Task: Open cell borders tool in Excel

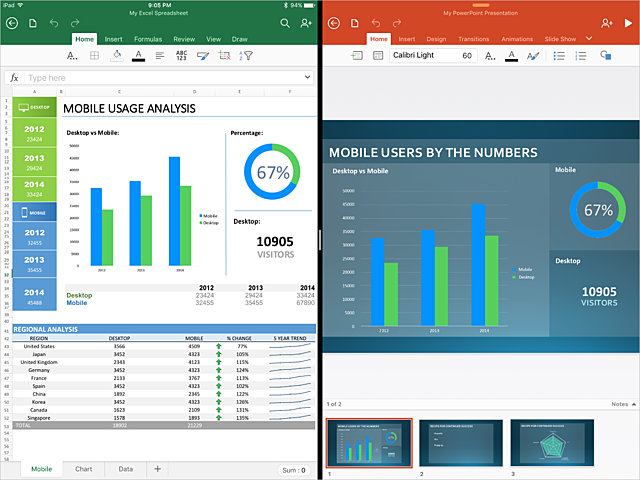Action: 94,56
